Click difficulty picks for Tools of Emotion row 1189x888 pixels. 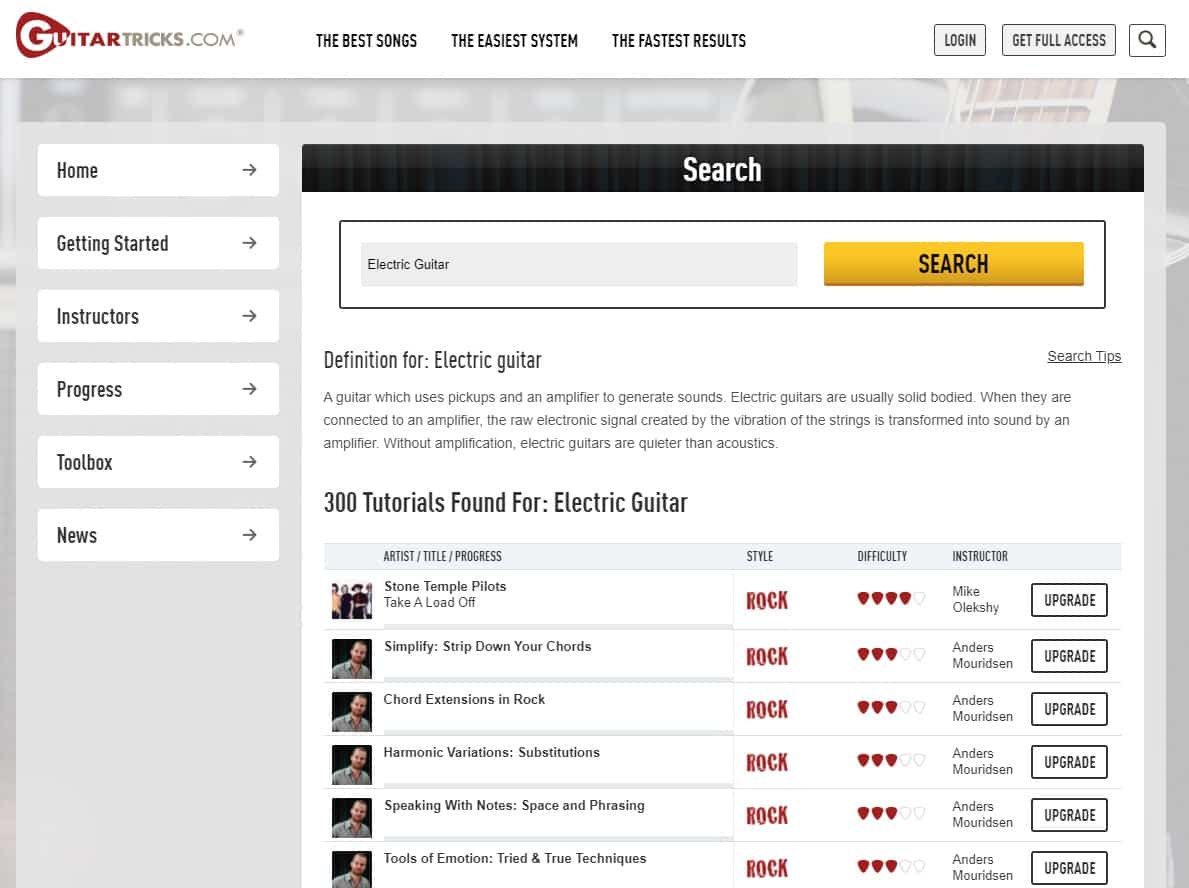point(891,866)
